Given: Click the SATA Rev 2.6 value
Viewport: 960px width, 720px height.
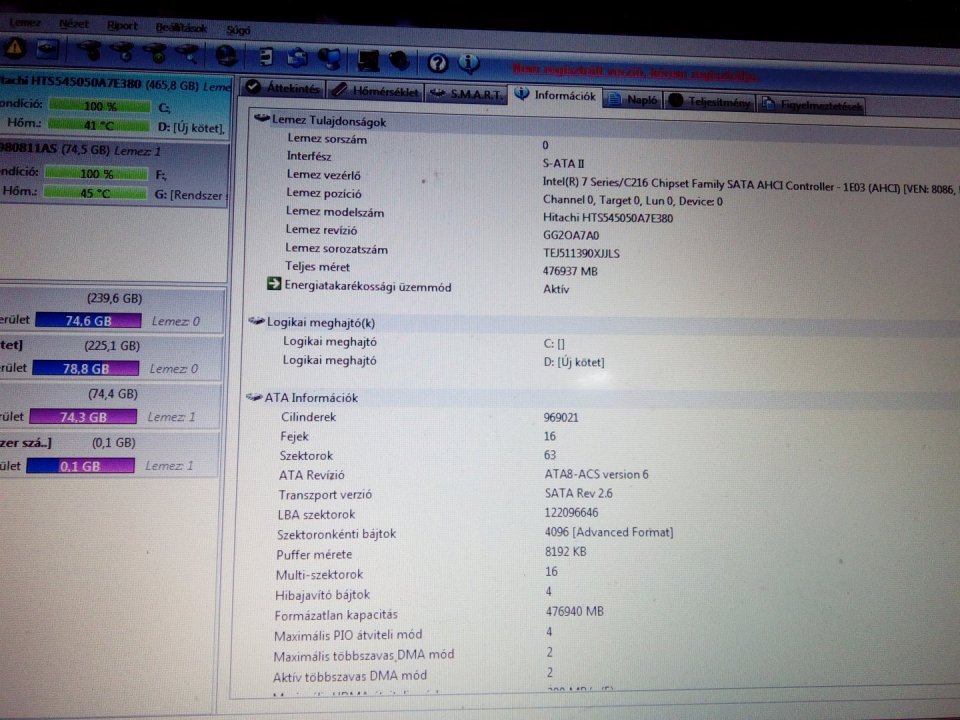Looking at the screenshot, I should pos(579,493).
